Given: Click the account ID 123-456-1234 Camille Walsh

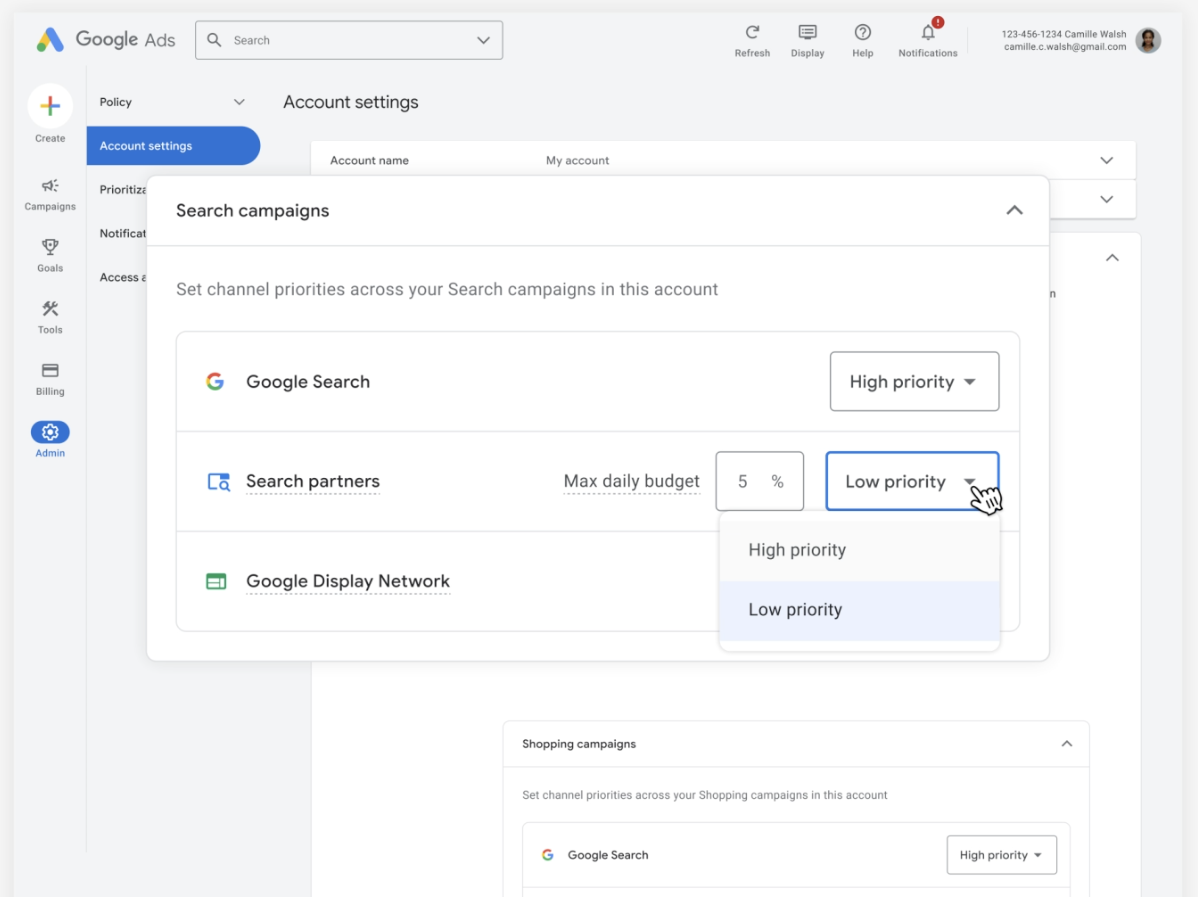Looking at the screenshot, I should click(x=1064, y=34).
